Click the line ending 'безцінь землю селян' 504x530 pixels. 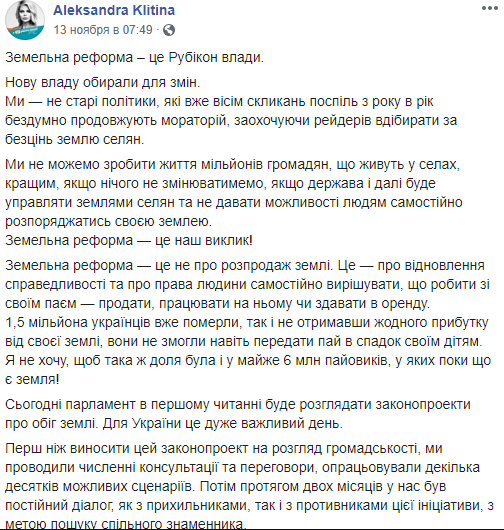click(75, 139)
